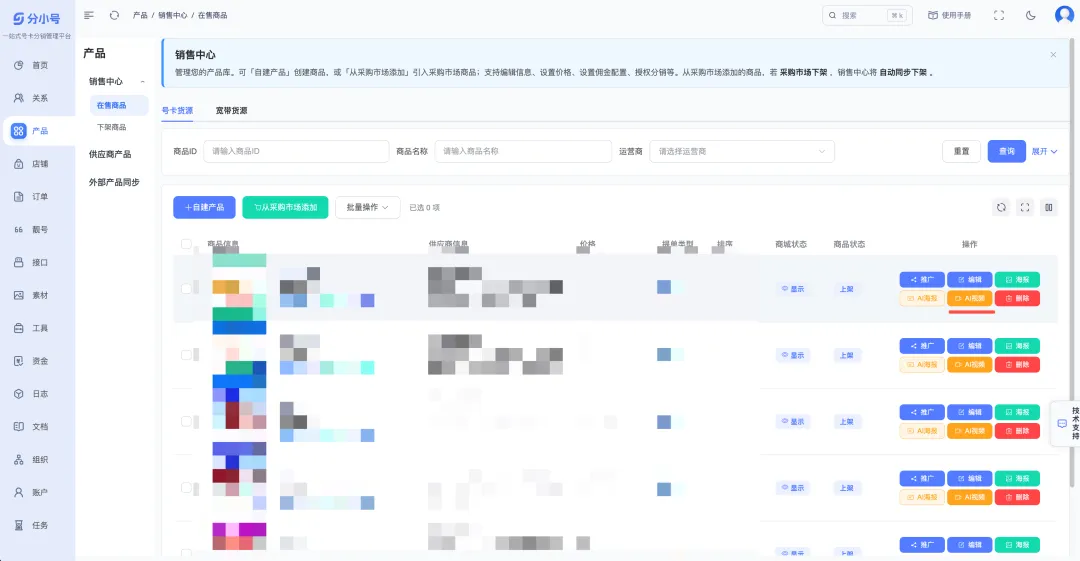This screenshot has width=1080, height=561.
Task: Open 文档 from the sidebar
Action: 38,427
